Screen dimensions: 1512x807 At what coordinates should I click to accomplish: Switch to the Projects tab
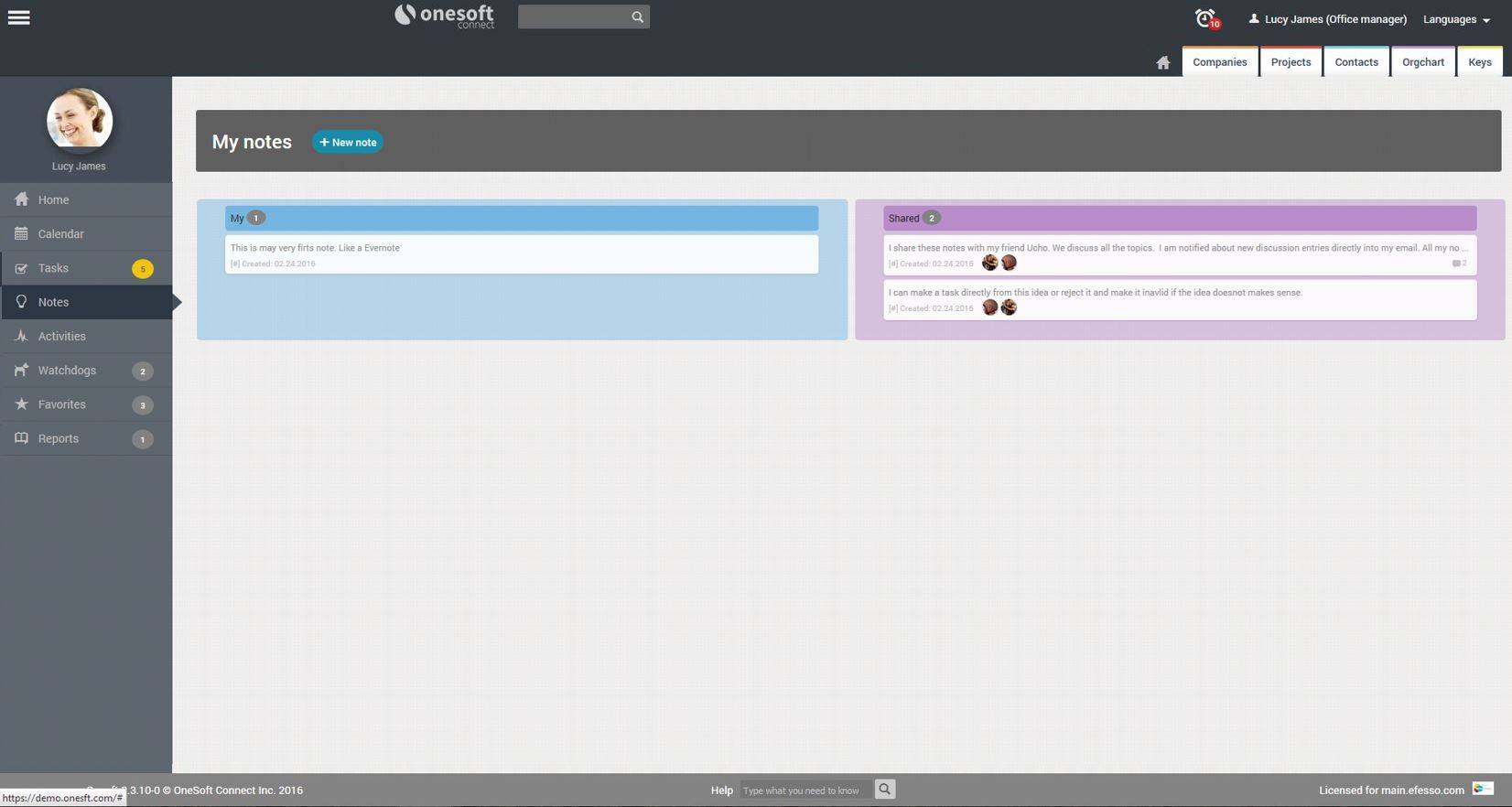pos(1291,61)
